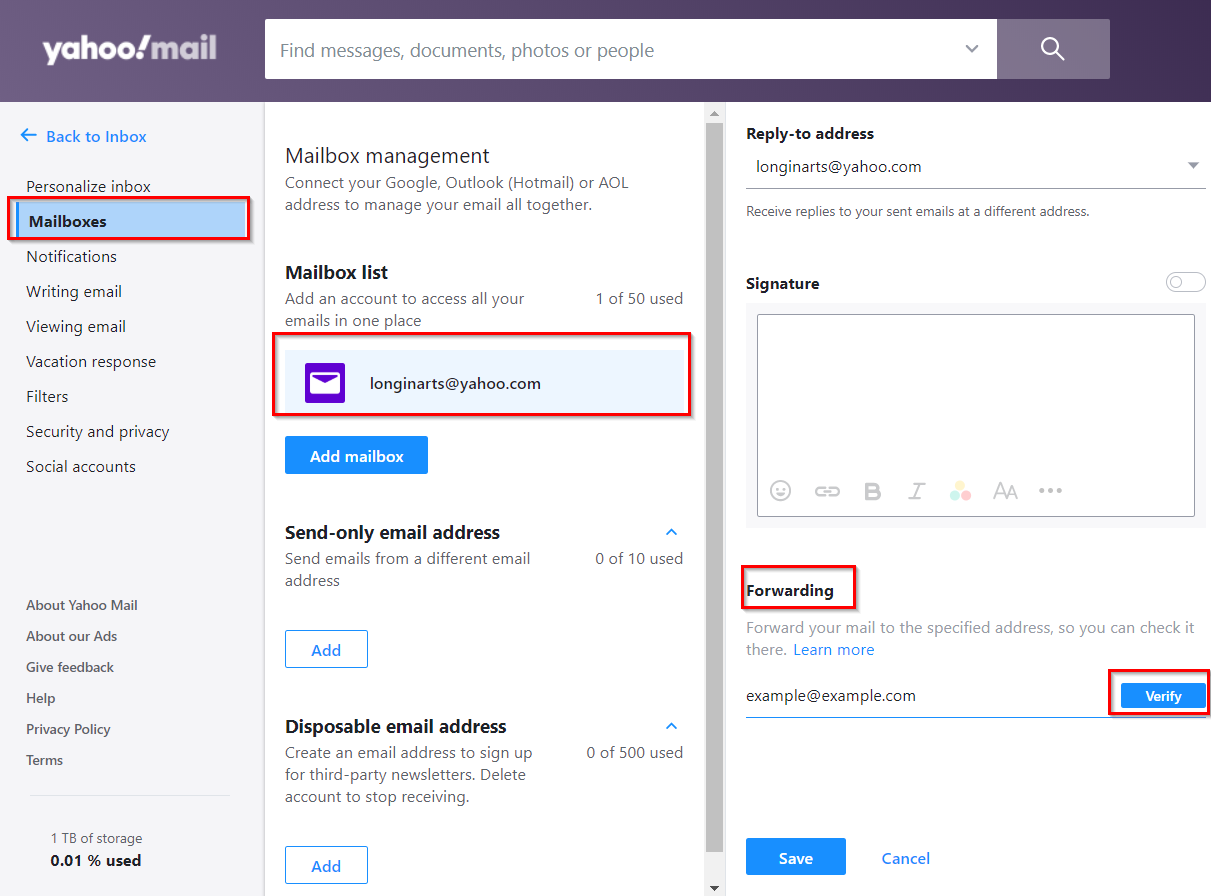1211x896 pixels.
Task: Click the Mailbox management heading
Action: [x=387, y=156]
